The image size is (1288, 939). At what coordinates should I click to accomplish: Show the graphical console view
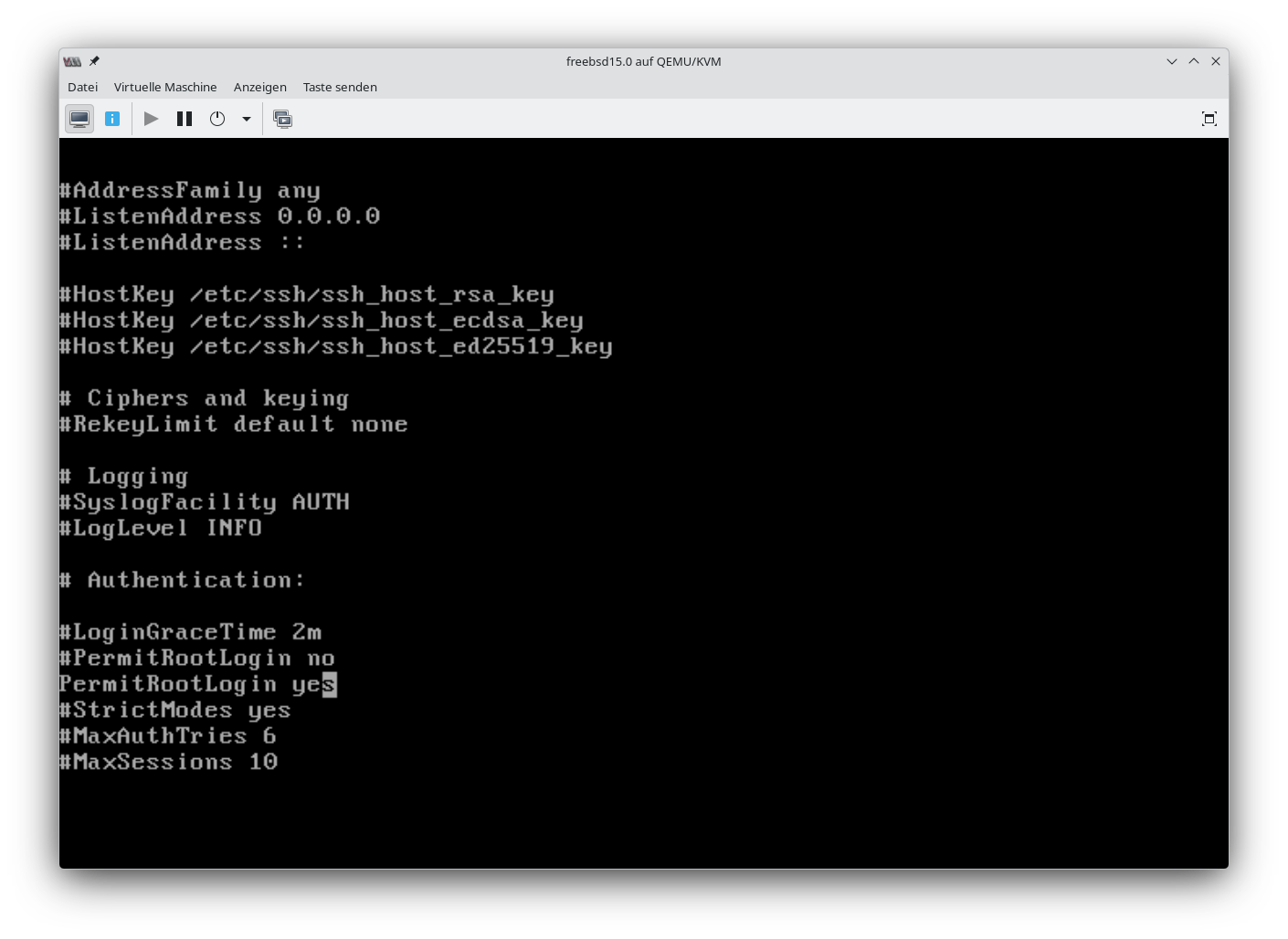(79, 119)
